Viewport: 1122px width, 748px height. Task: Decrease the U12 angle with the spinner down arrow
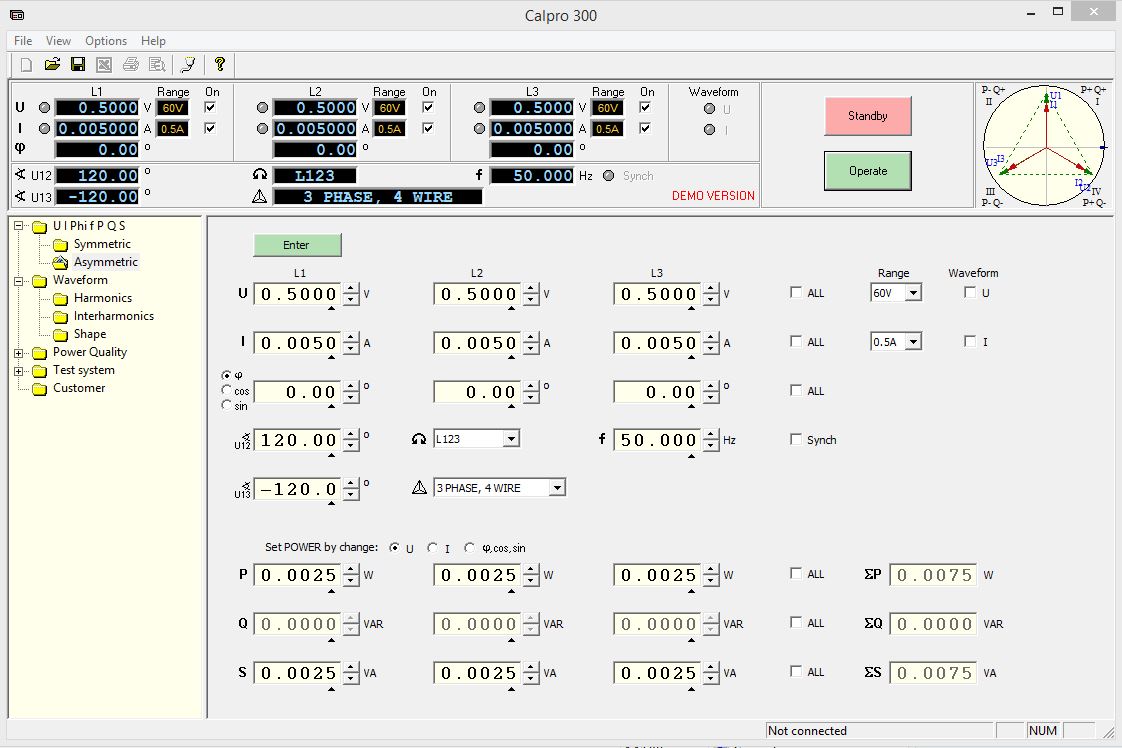click(351, 446)
